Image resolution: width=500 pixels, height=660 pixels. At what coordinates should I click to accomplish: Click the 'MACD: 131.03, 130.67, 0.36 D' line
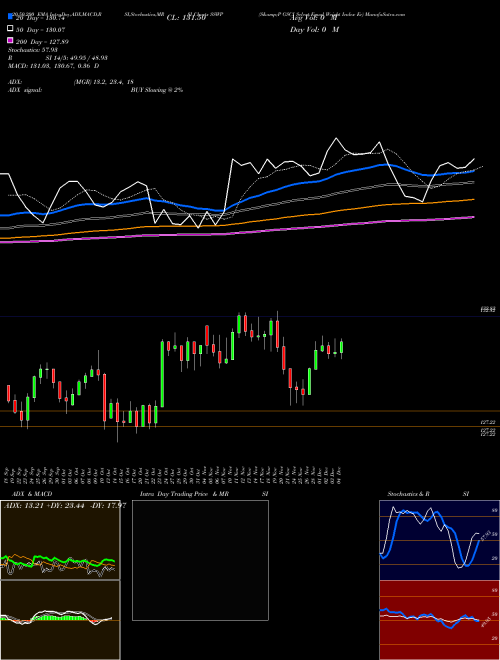pyautogui.click(x=53, y=66)
